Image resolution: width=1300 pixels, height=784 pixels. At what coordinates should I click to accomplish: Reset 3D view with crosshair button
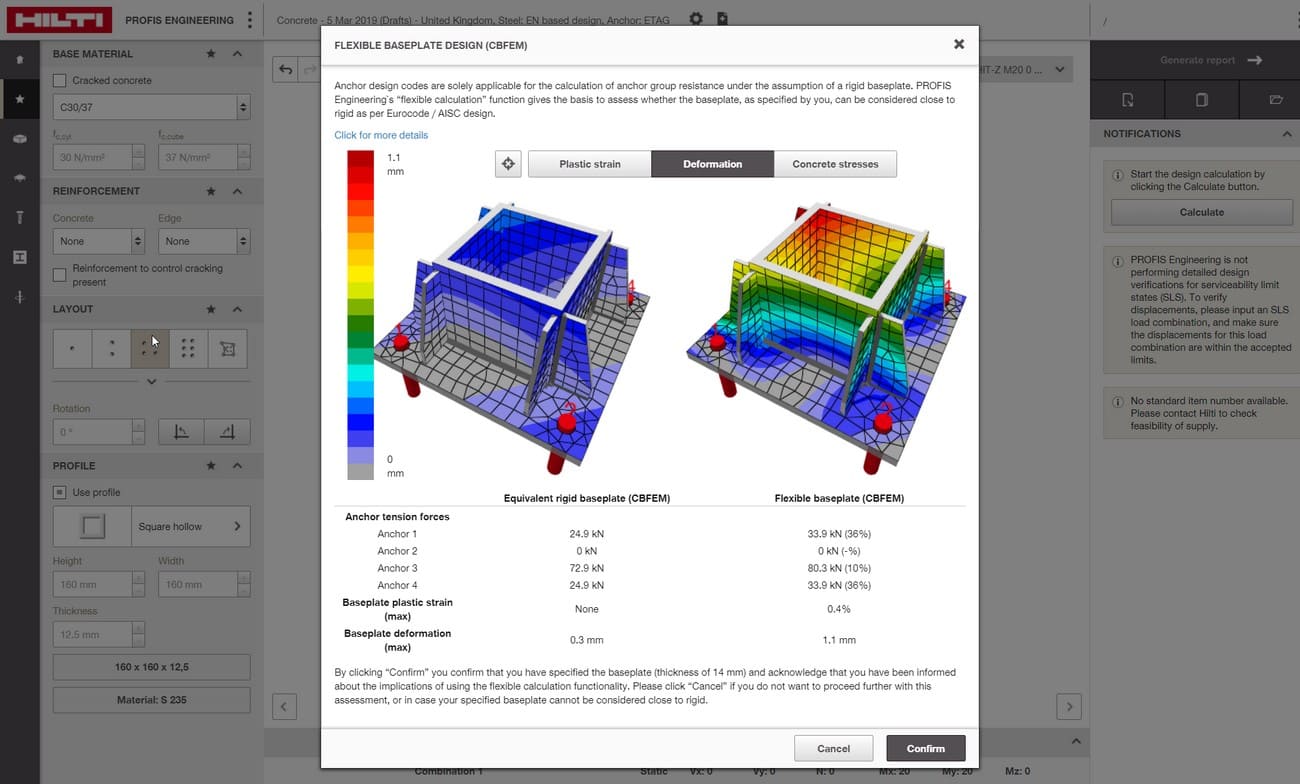508,164
